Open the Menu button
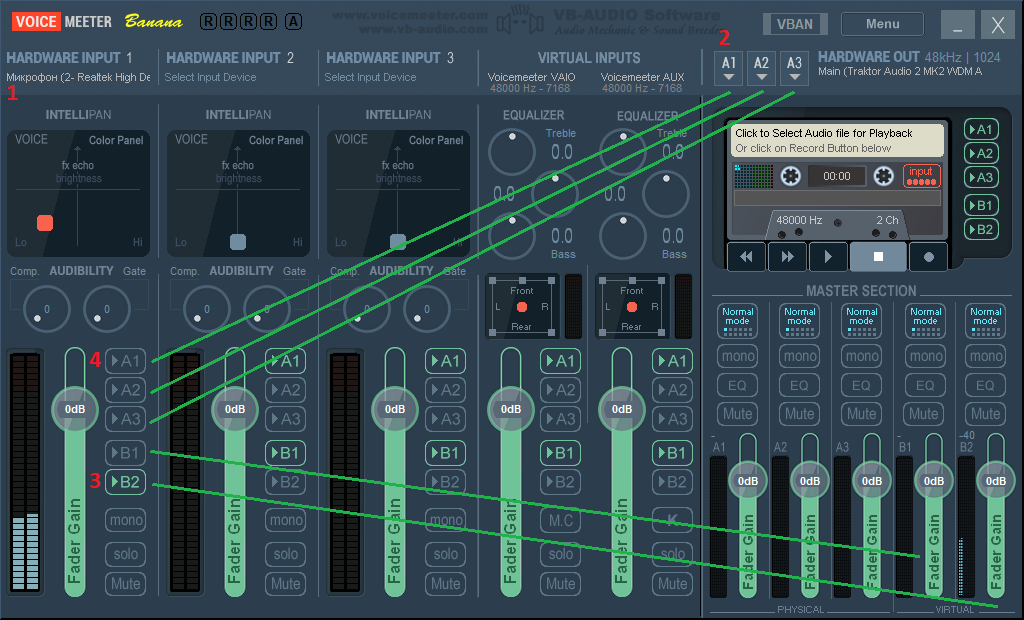This screenshot has height=620, width=1024. point(882,24)
